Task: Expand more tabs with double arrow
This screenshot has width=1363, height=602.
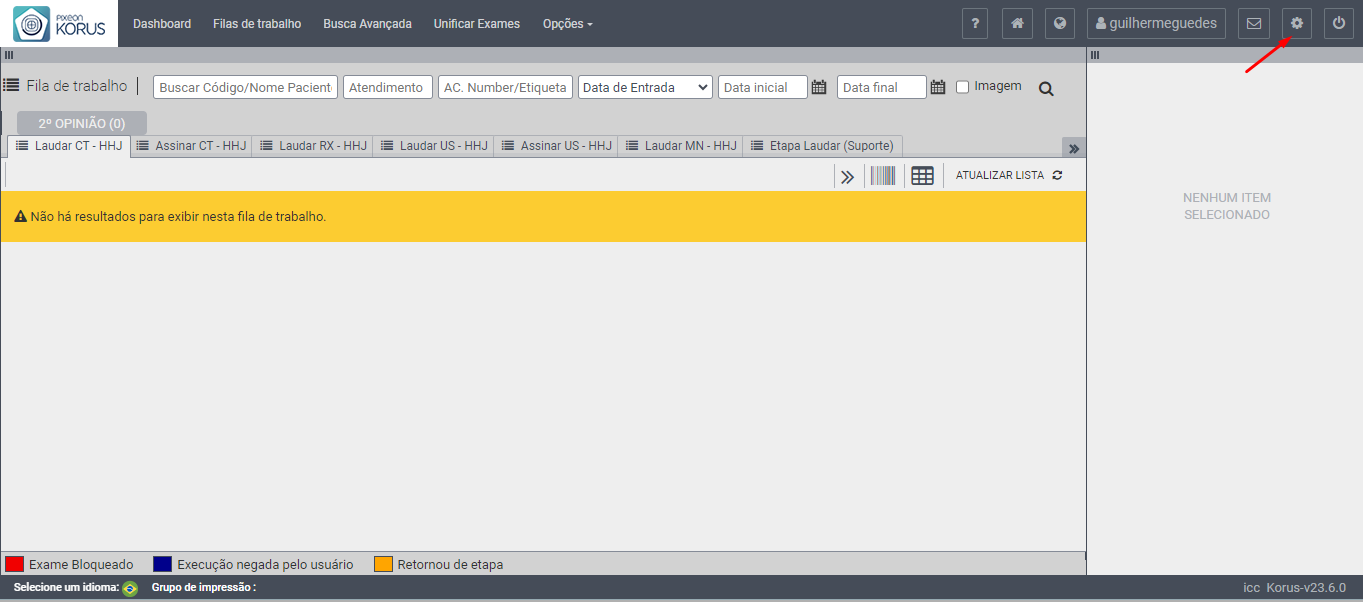Action: pyautogui.click(x=1074, y=148)
